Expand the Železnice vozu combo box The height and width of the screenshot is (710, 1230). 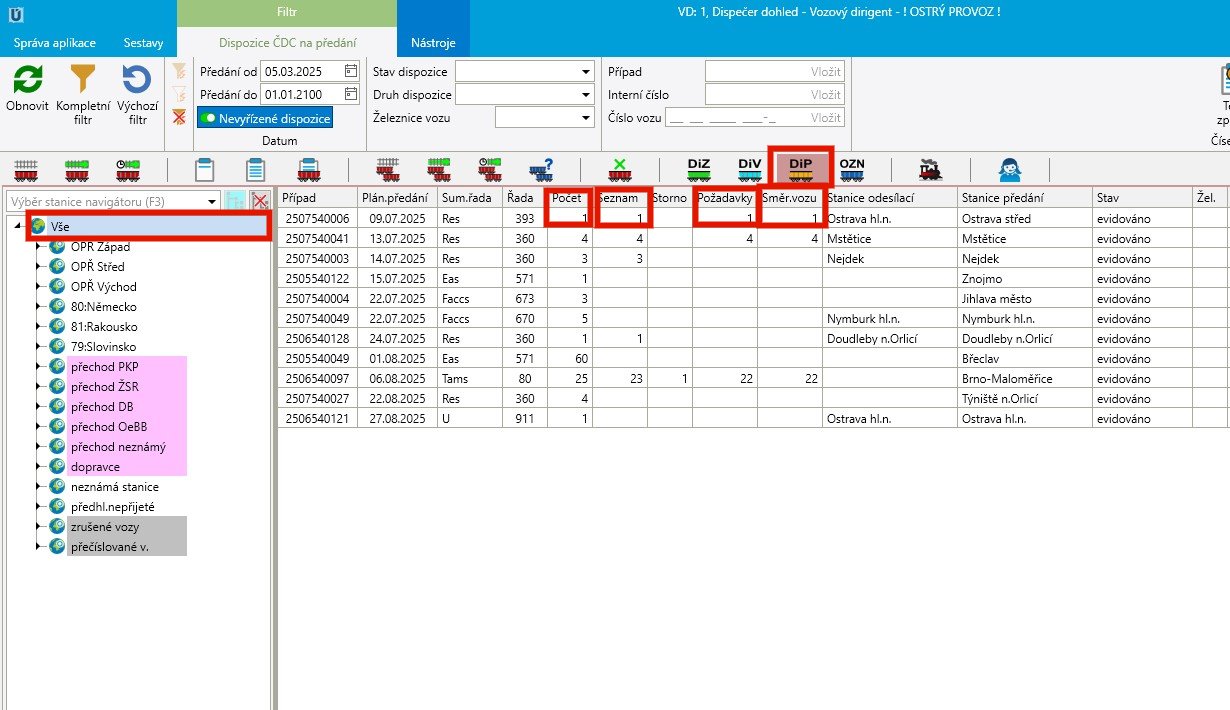coord(586,118)
